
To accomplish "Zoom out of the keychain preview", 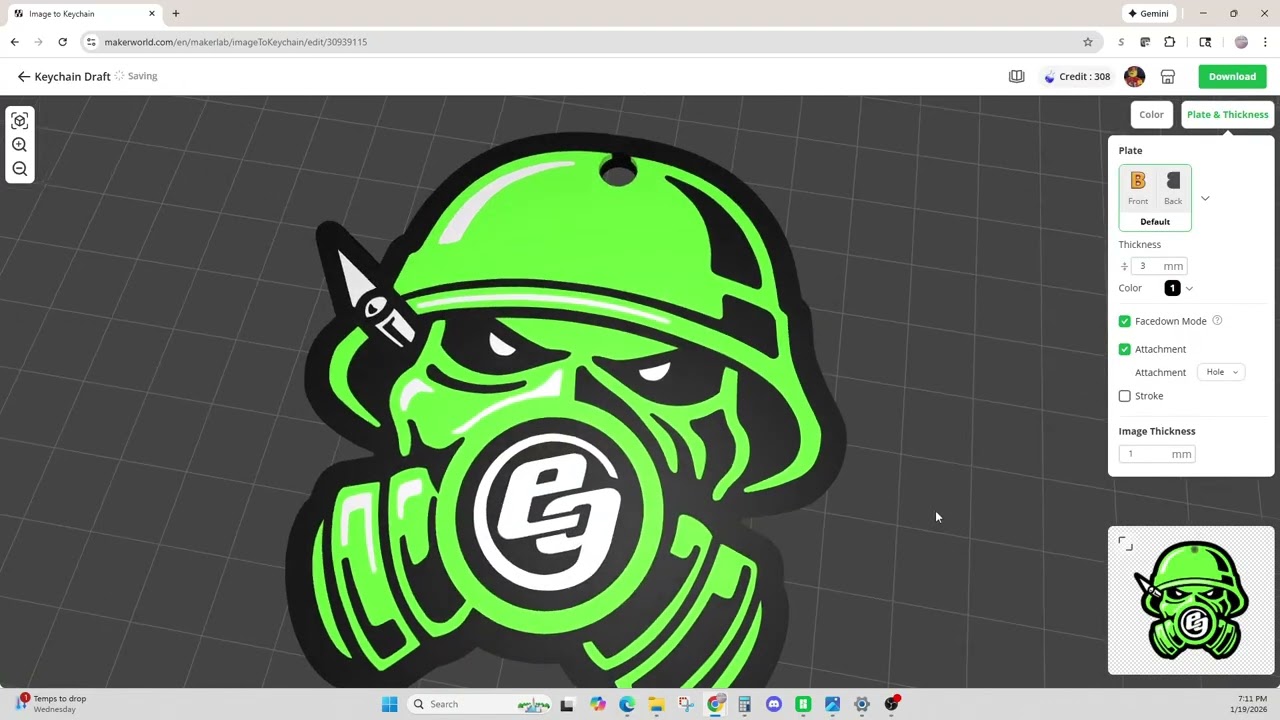I will click(19, 169).
